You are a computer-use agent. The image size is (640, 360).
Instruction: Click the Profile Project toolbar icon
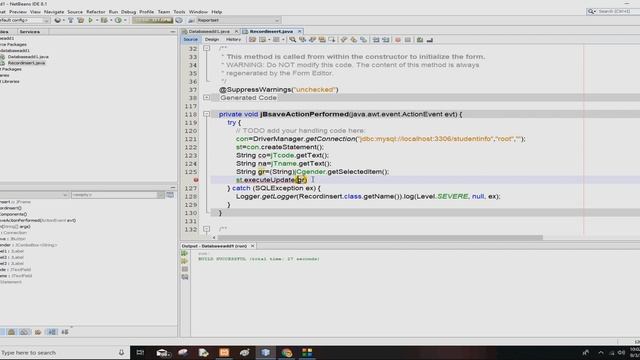tap(118, 20)
